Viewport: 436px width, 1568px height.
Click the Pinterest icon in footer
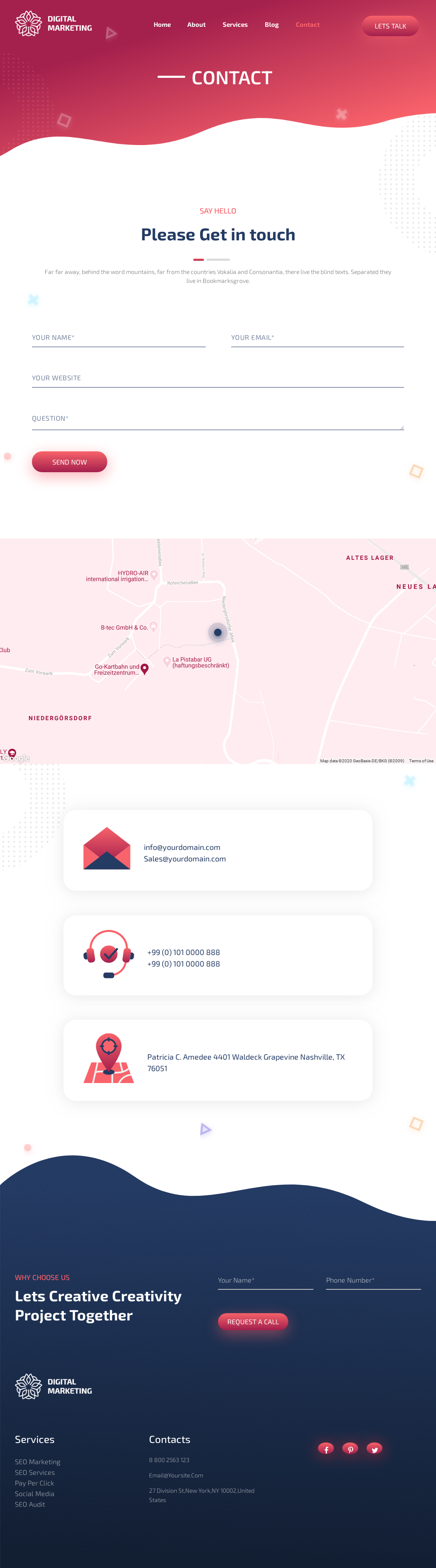pos(350,1449)
